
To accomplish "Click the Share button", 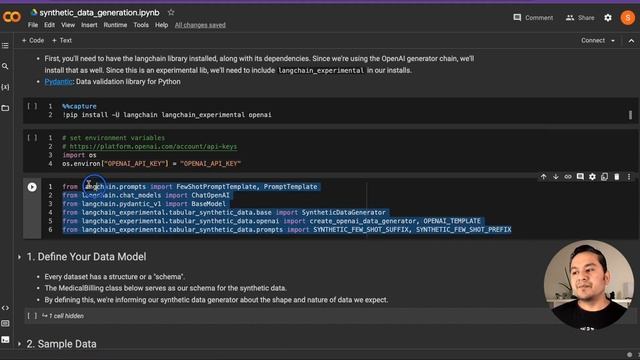I will coord(580,18).
